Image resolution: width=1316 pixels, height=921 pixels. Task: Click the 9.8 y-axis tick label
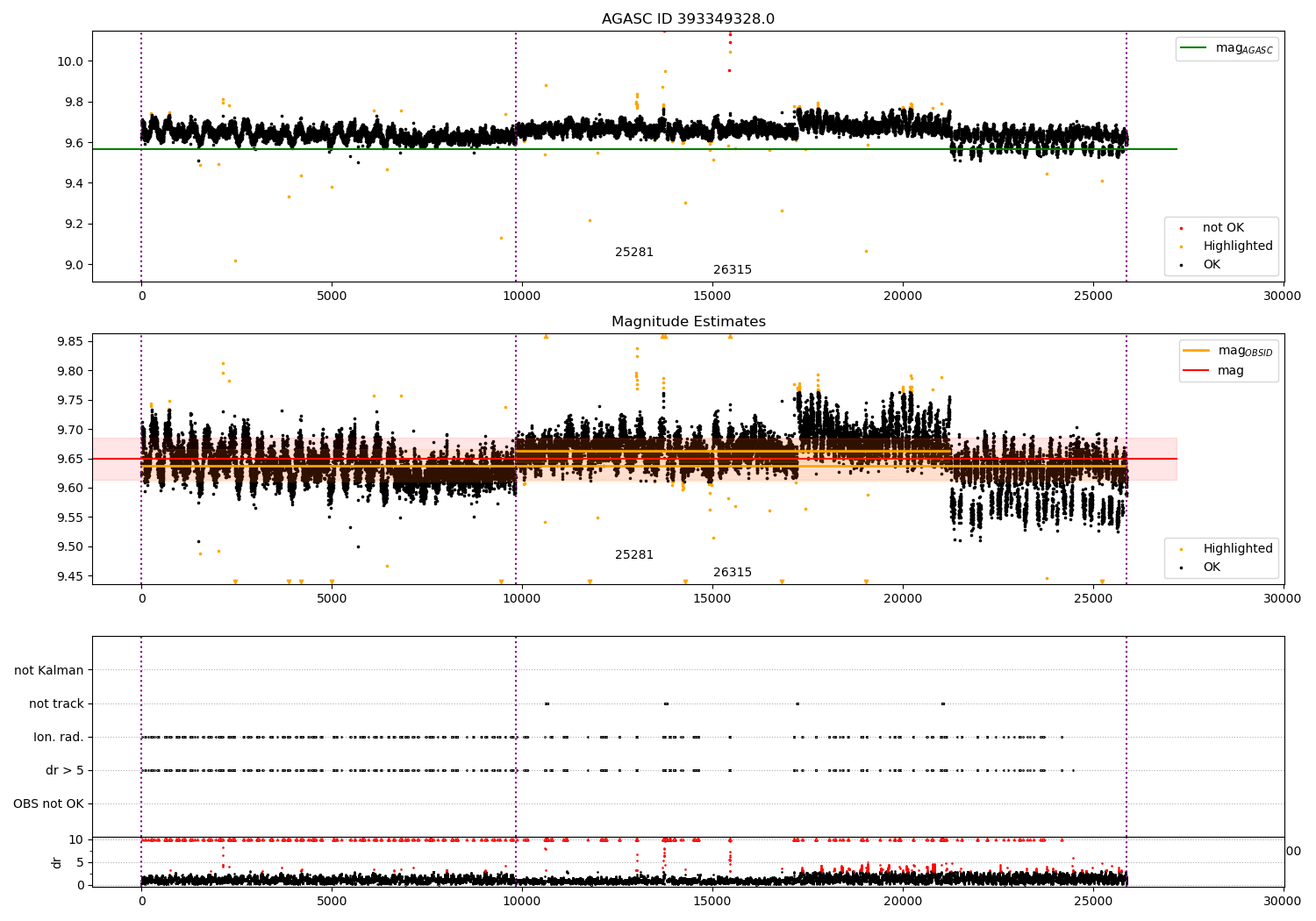tap(74, 102)
